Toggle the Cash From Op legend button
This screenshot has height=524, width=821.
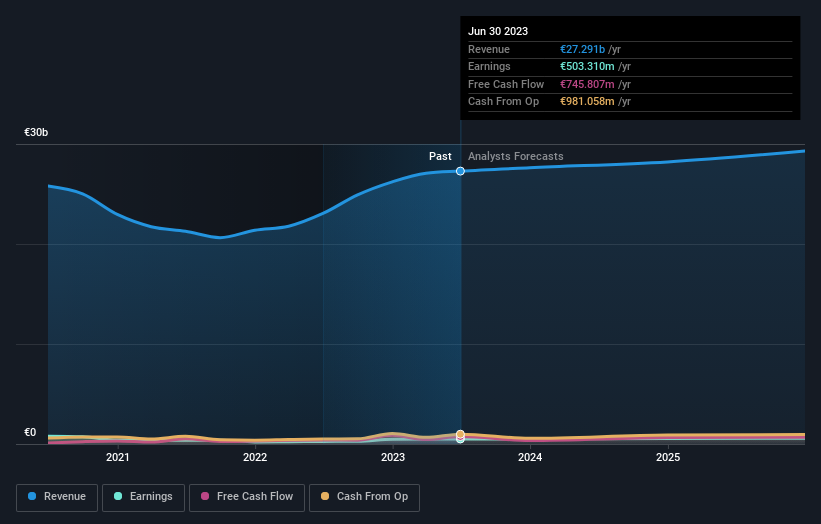[x=364, y=497]
